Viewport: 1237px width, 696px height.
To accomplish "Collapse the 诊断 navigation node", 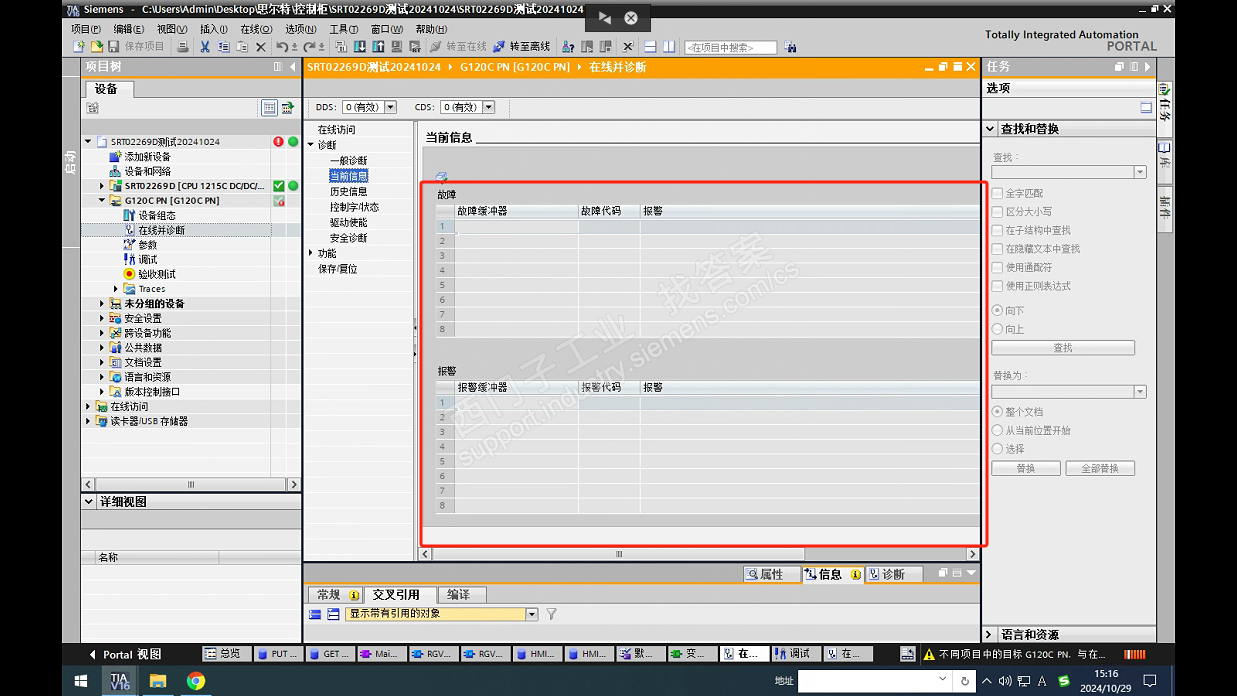I will (x=310, y=145).
